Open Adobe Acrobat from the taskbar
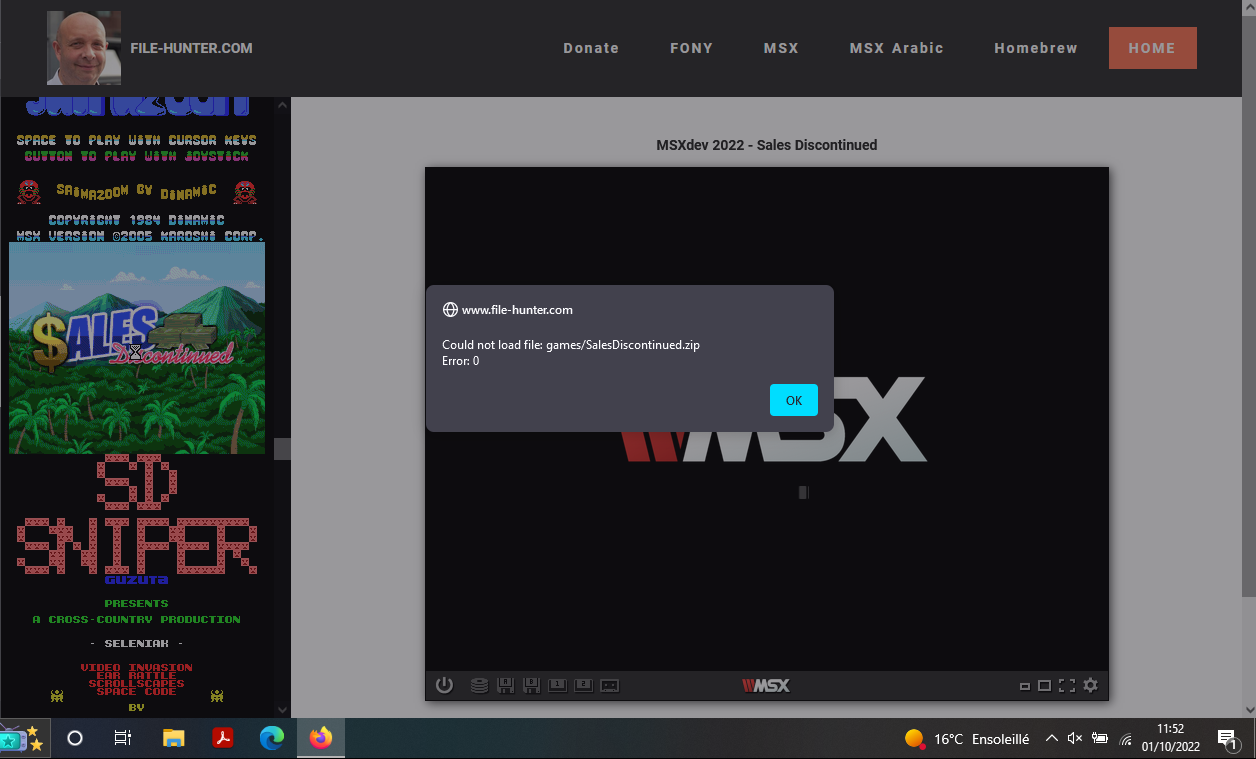The height and width of the screenshot is (759, 1256). click(x=222, y=739)
